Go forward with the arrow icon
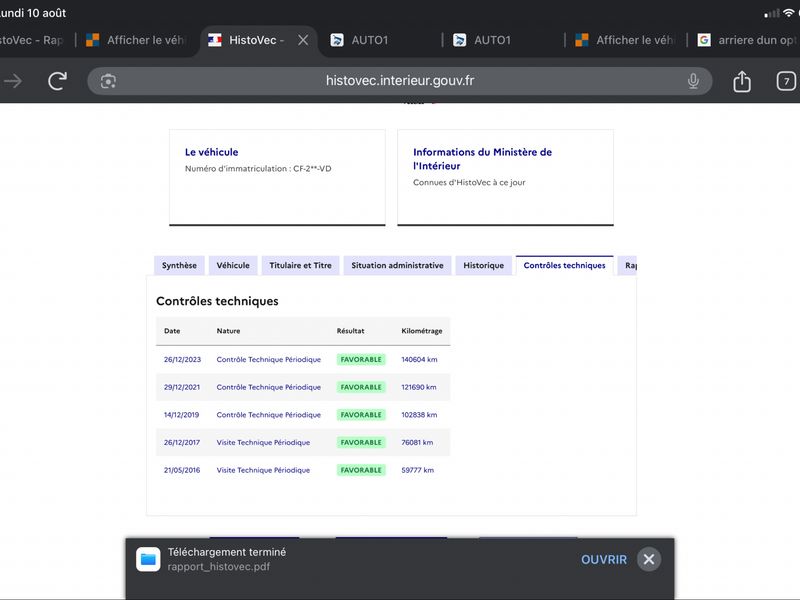800x600 pixels. pos(13,81)
